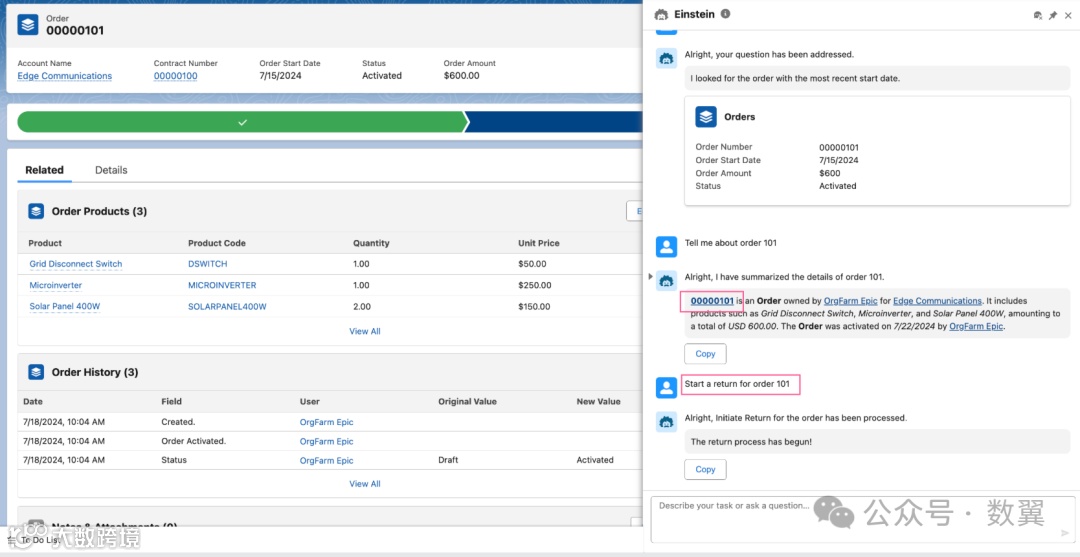The height and width of the screenshot is (557, 1080).
Task: Click View All under Order Products
Action: 364,331
